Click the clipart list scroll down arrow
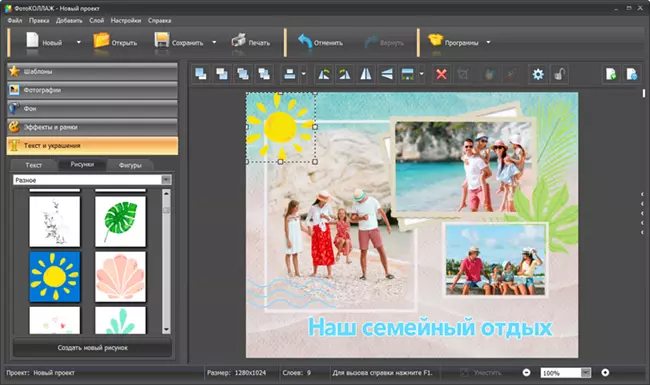Viewport: 650px width, 385px height. click(x=166, y=330)
